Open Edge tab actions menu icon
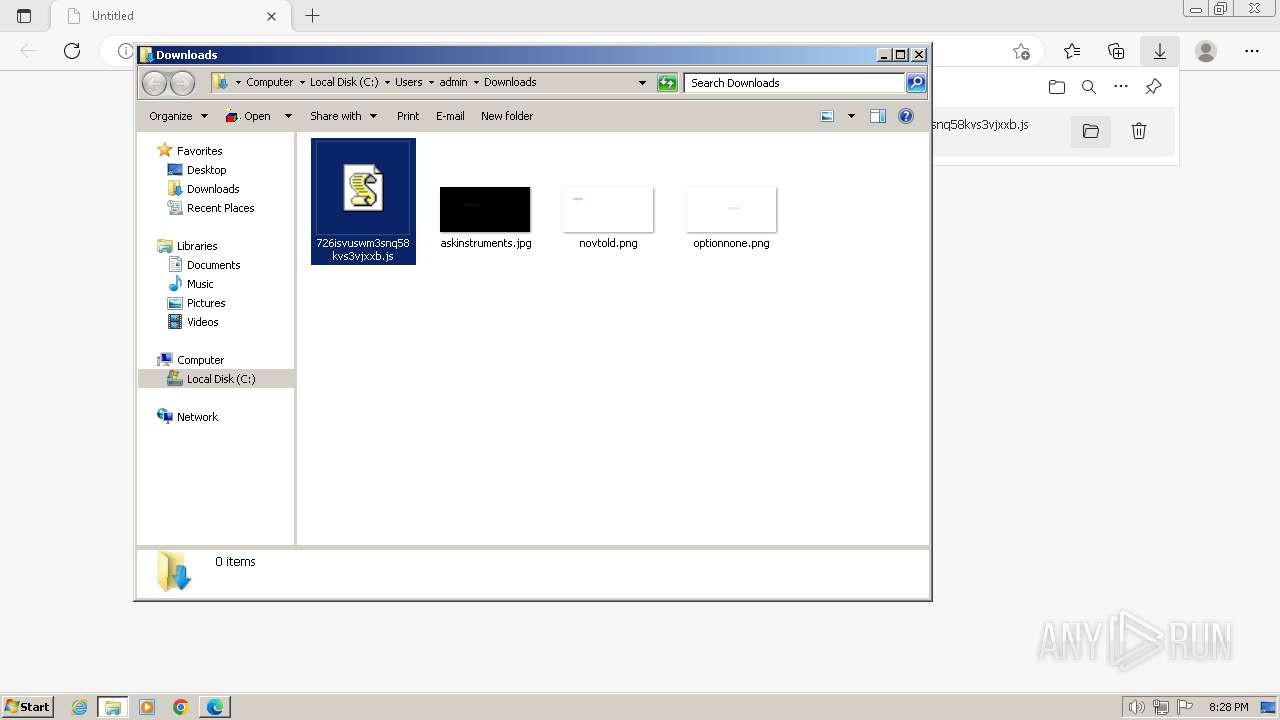Image resolution: width=1280 pixels, height=720 pixels. (x=24, y=16)
